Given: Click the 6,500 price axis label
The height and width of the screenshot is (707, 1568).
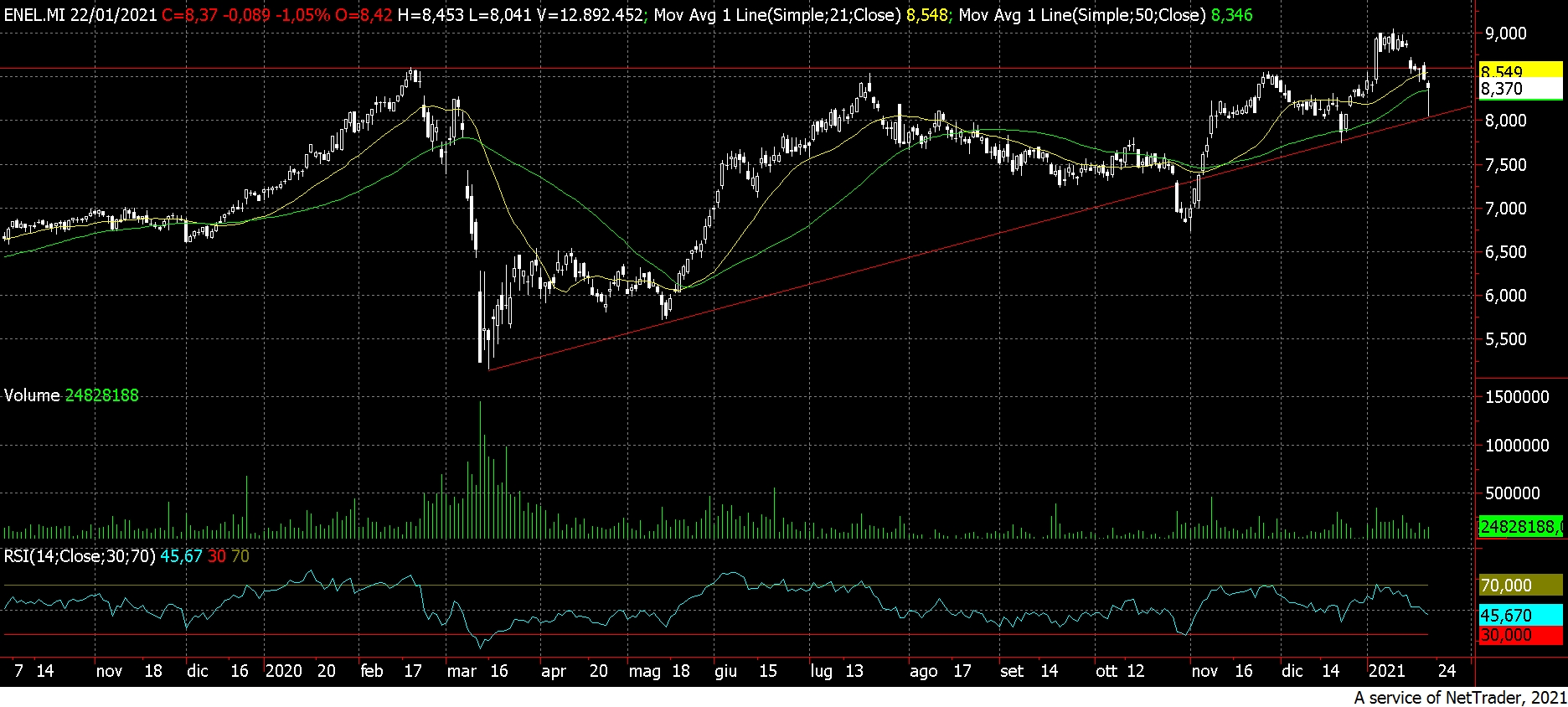Looking at the screenshot, I should pos(1506,251).
